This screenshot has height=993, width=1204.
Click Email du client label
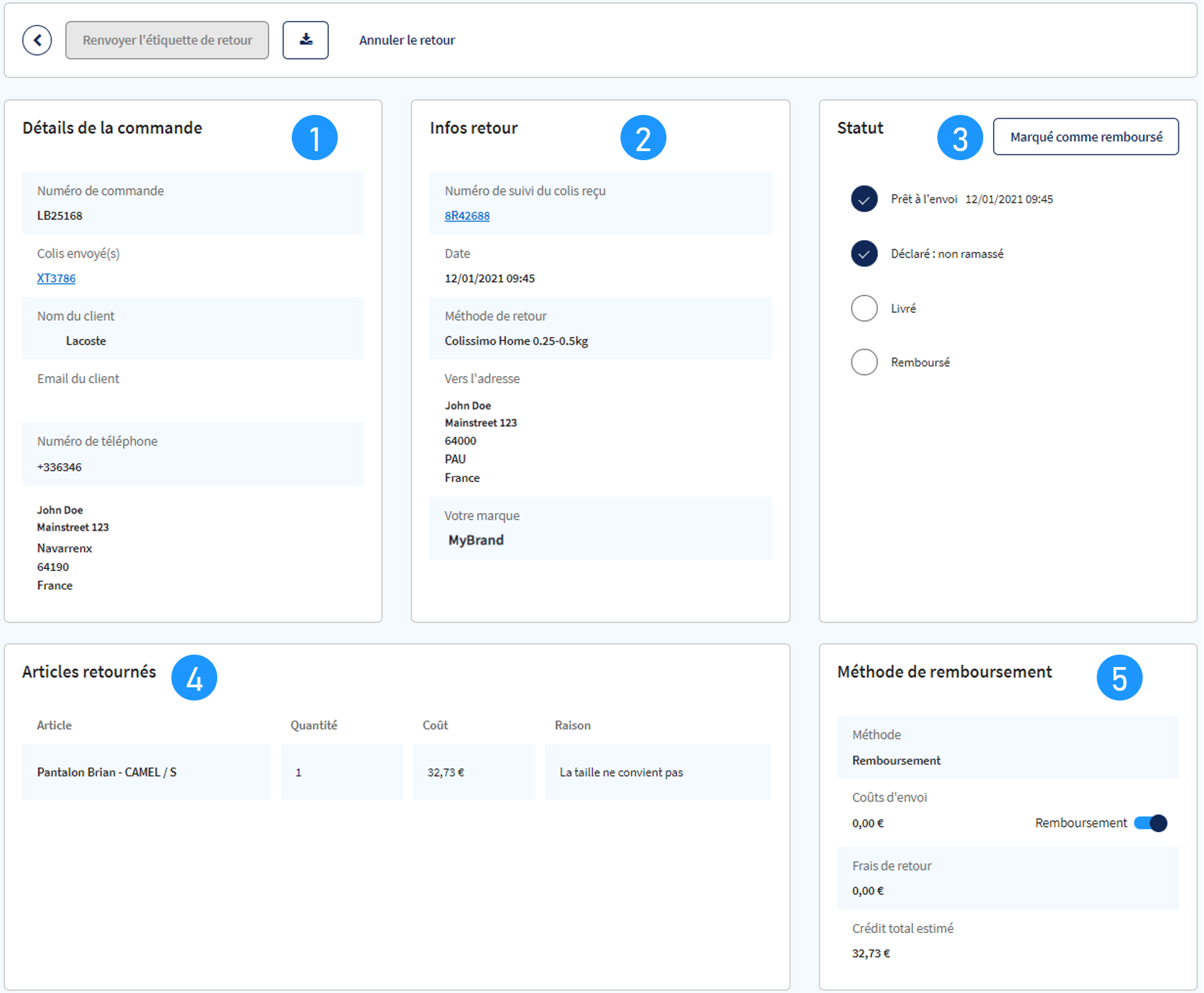click(x=78, y=379)
